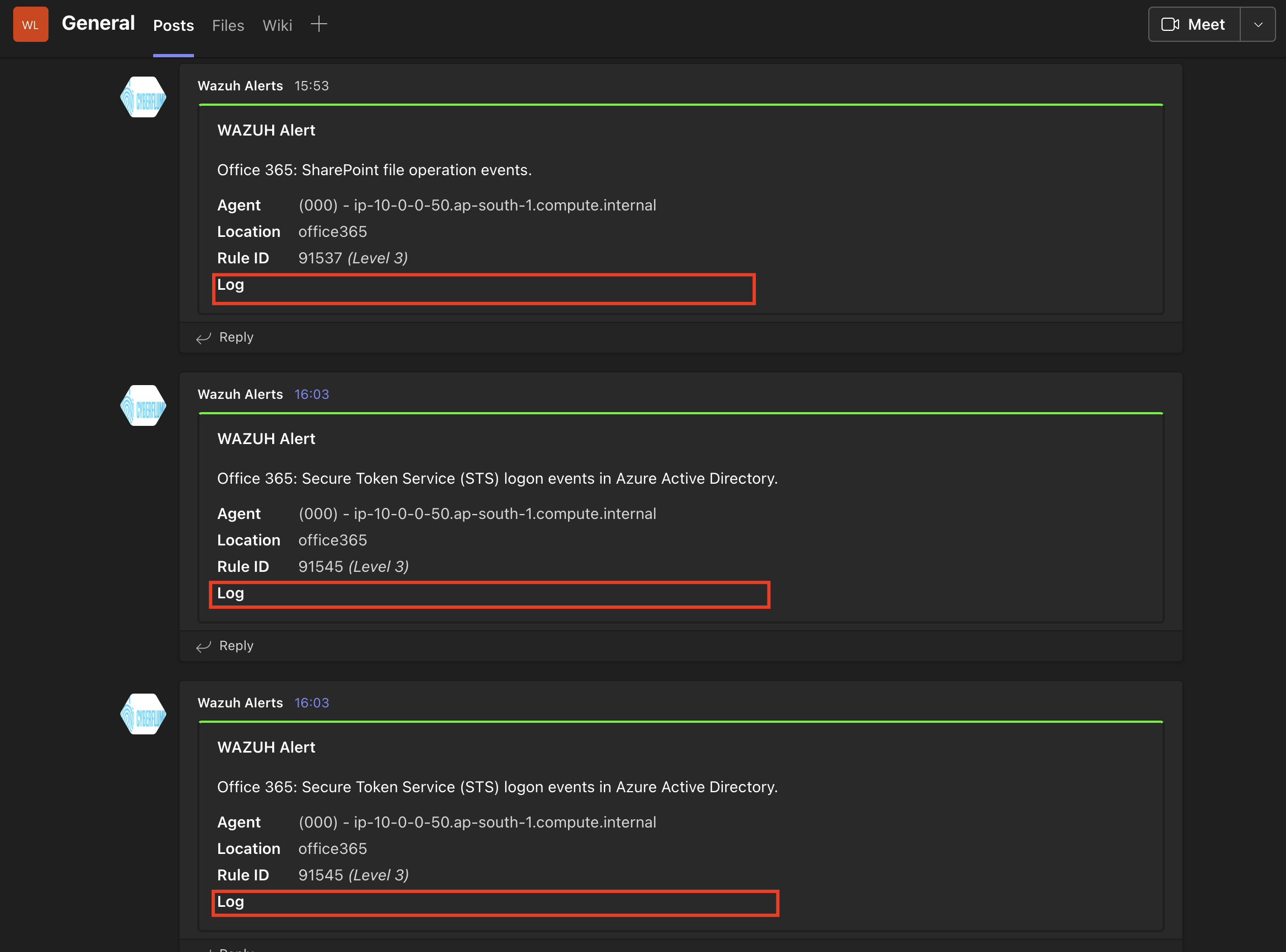Select the Posts tab
The image size is (1286, 952).
click(x=173, y=25)
